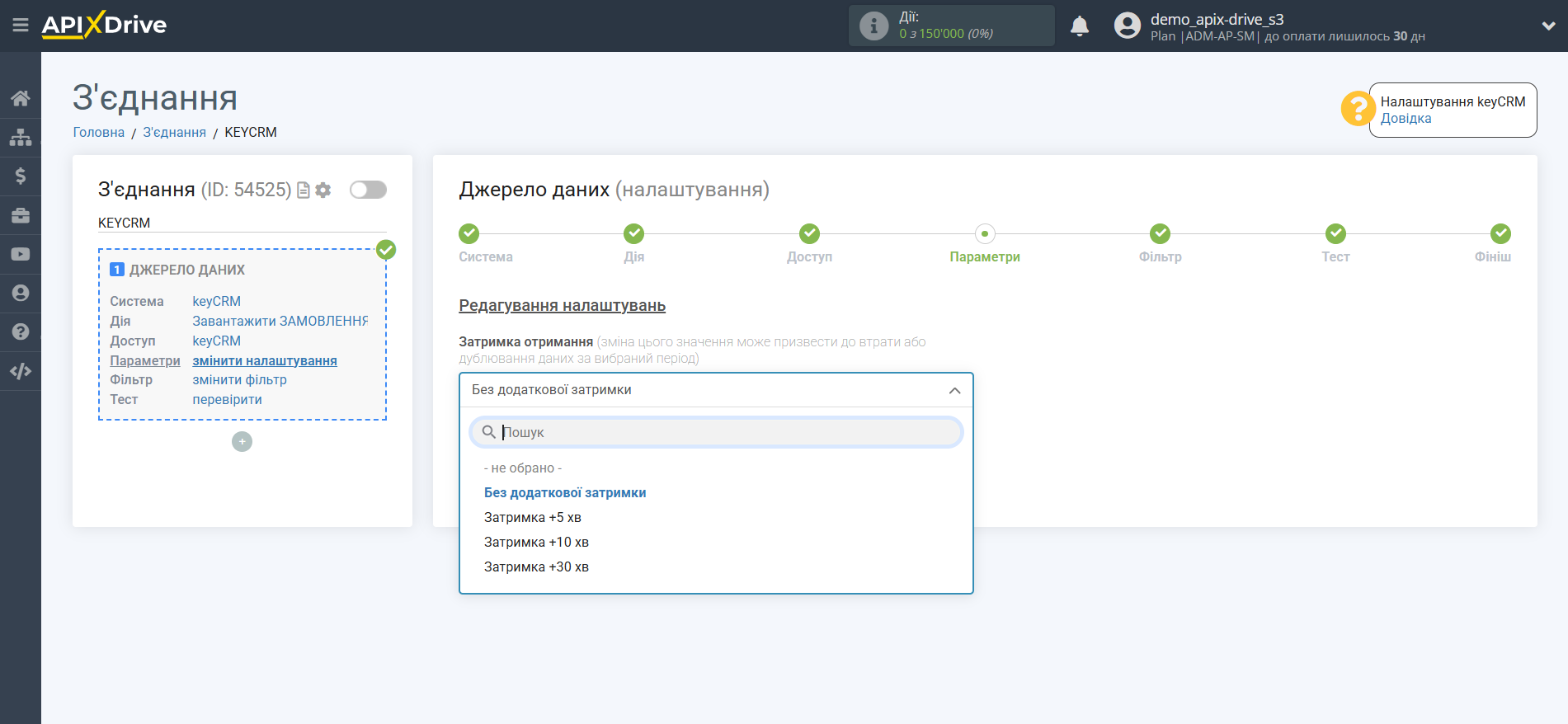This screenshot has height=724, width=1568.
Task: Click змінити налаштування link
Action: pyautogui.click(x=265, y=360)
